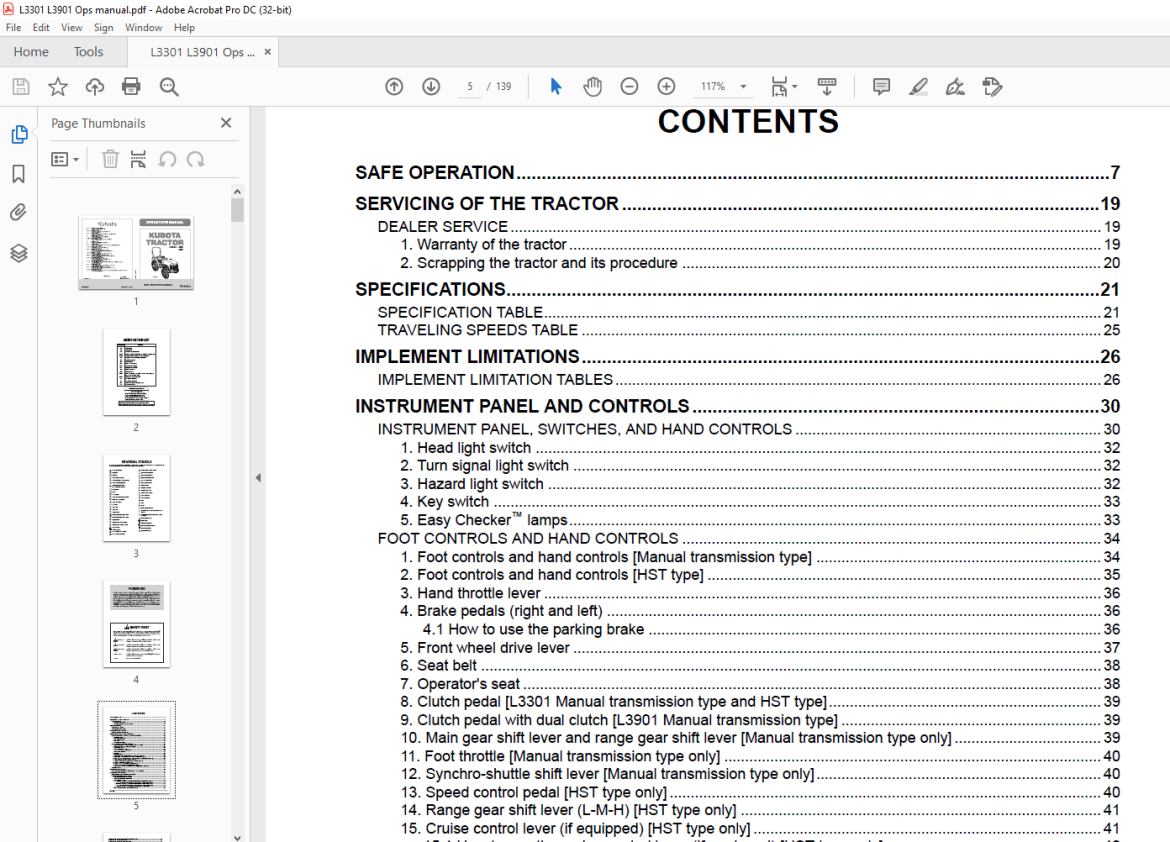Select page 1 thumbnail

[136, 253]
